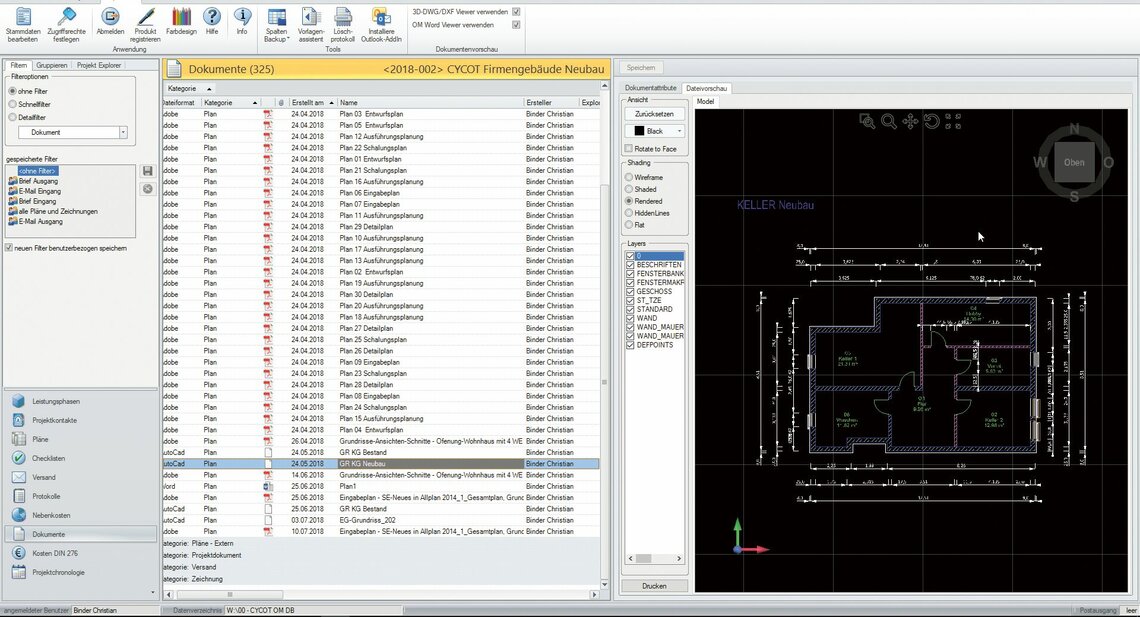Open Stammdaten bearbeiten tool
Viewport: 1140px width, 617px height.
pyautogui.click(x=23, y=25)
